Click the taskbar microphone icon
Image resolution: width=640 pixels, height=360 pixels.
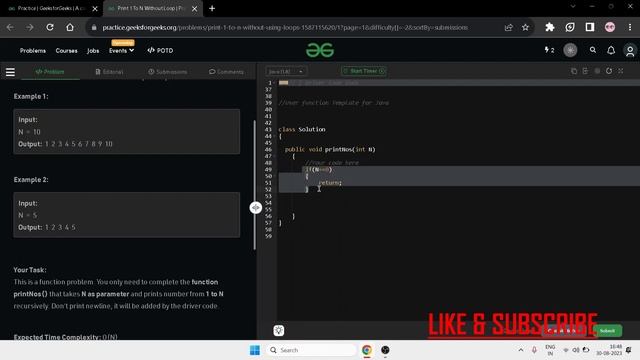[x=534, y=350]
